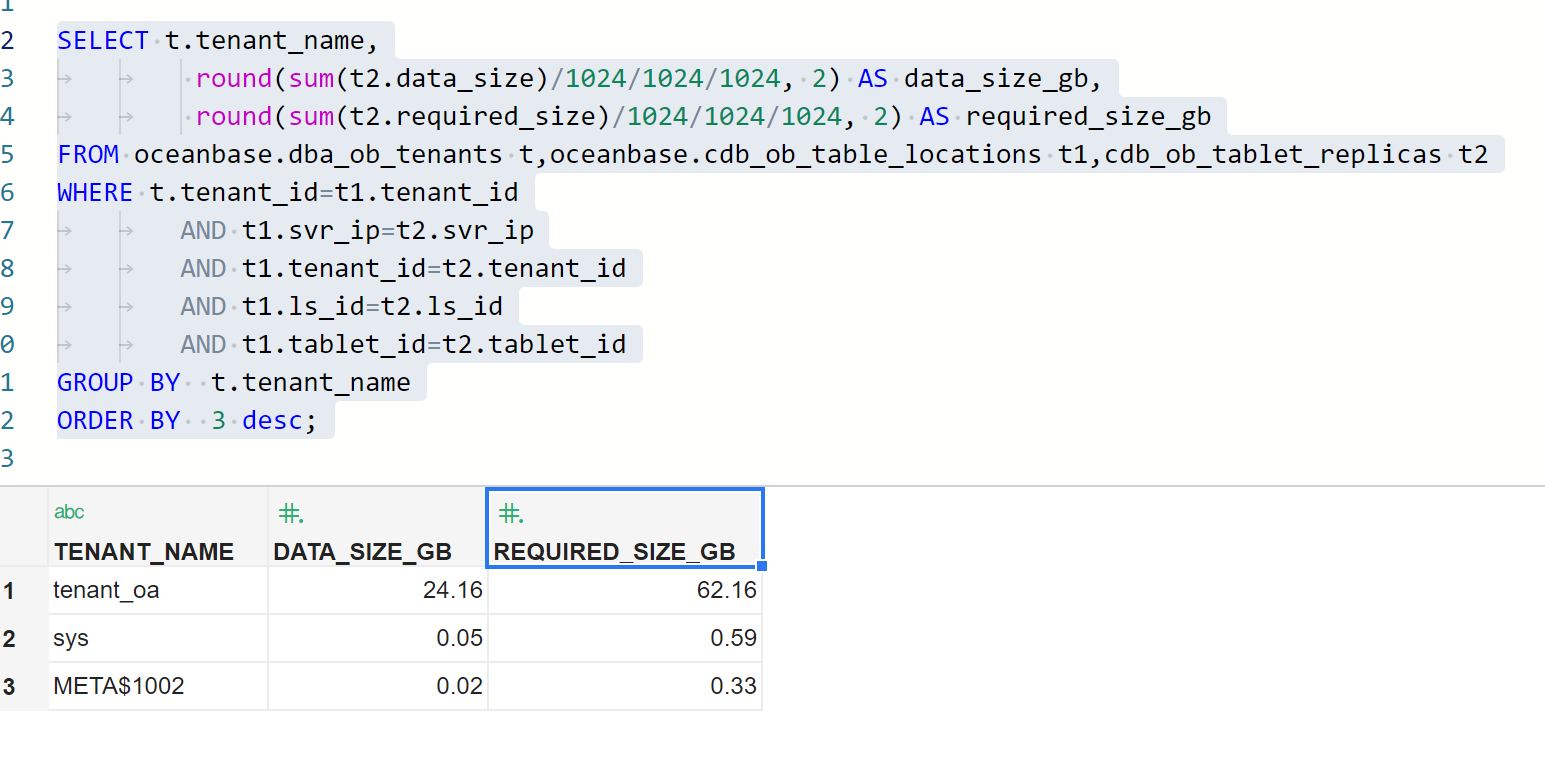1545x765 pixels.
Task: Click cdb_ob_tablet_replicas in the FROM clause
Action: tap(1273, 155)
